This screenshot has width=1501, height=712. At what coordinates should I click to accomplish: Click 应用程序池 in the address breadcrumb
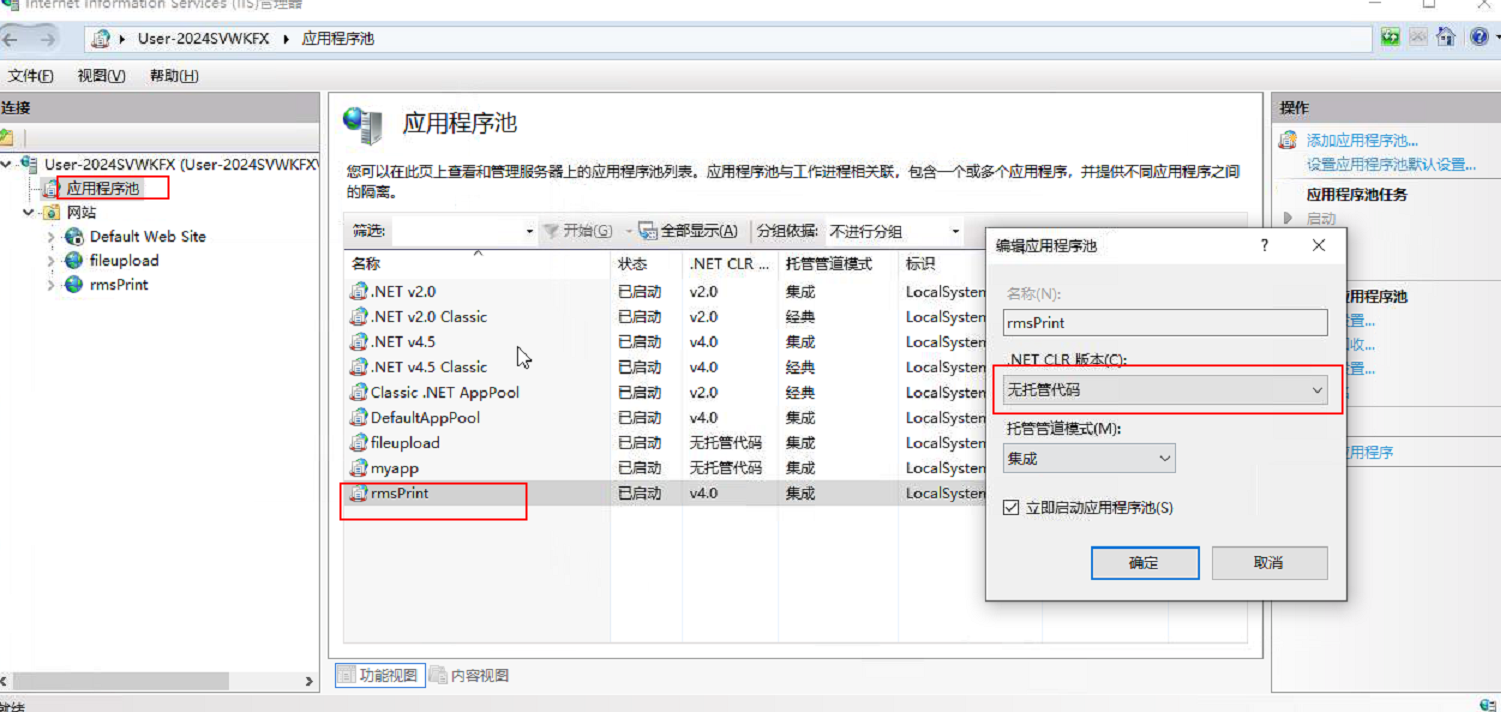pos(338,39)
